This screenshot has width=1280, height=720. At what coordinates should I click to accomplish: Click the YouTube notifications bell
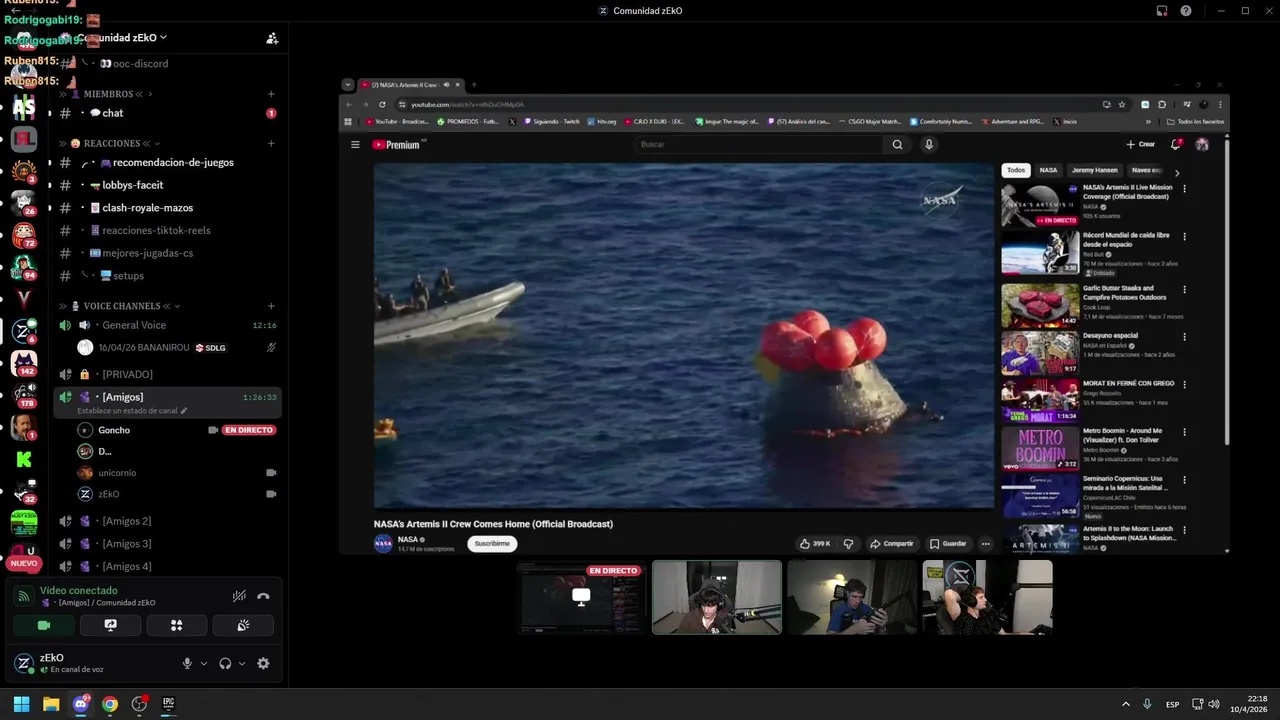(x=1176, y=144)
